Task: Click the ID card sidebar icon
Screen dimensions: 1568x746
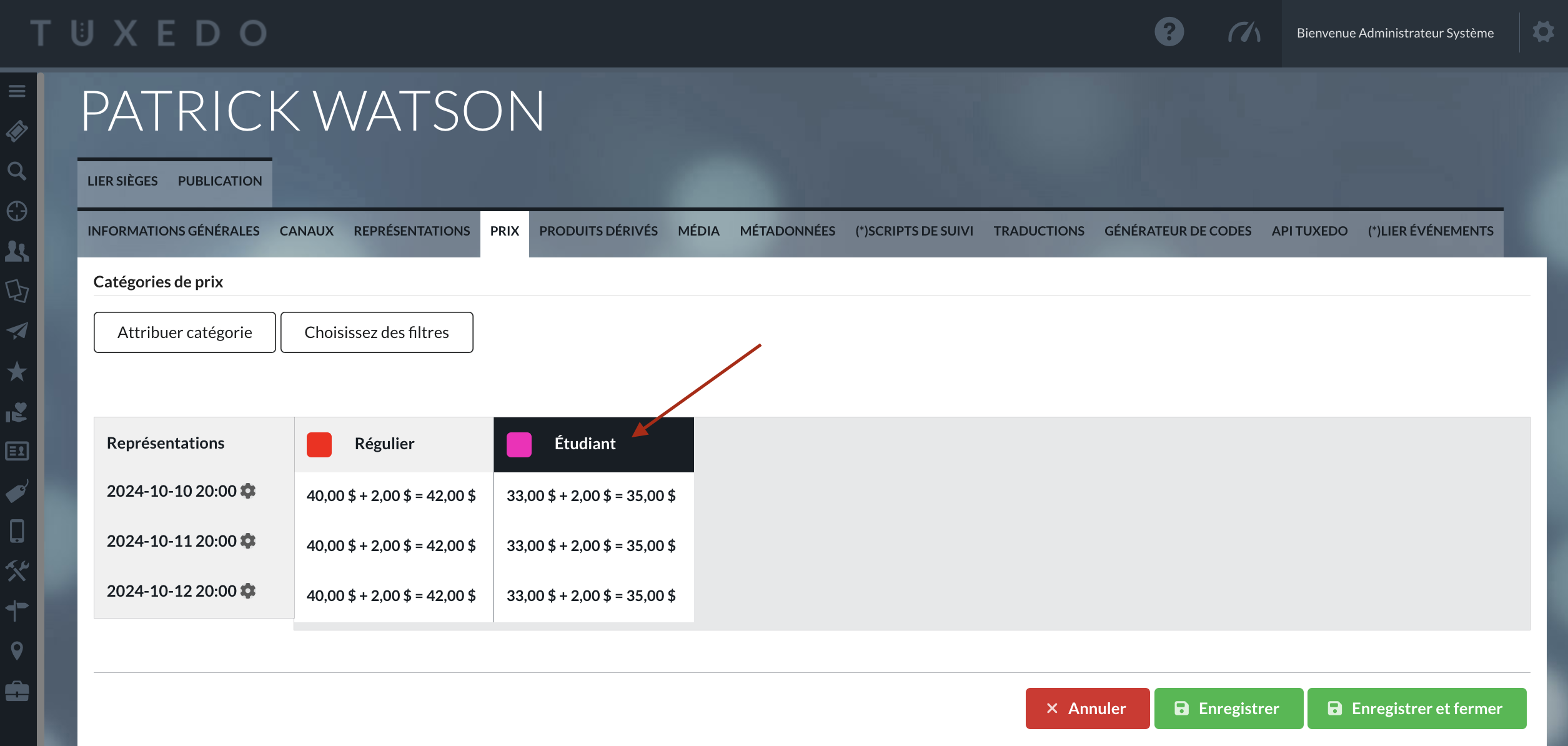Action: pyautogui.click(x=17, y=451)
